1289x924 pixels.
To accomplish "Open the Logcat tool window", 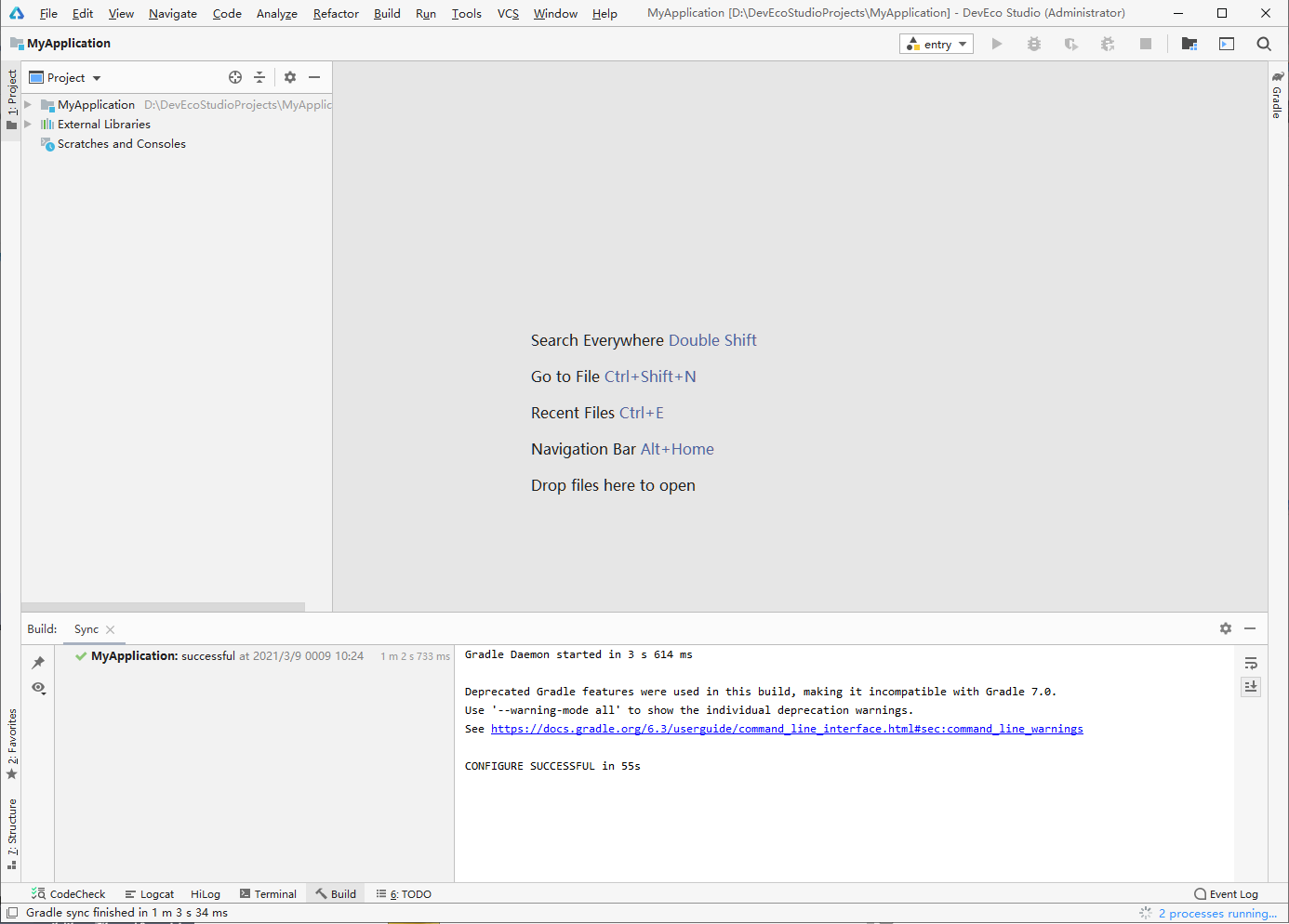I will pyautogui.click(x=150, y=894).
